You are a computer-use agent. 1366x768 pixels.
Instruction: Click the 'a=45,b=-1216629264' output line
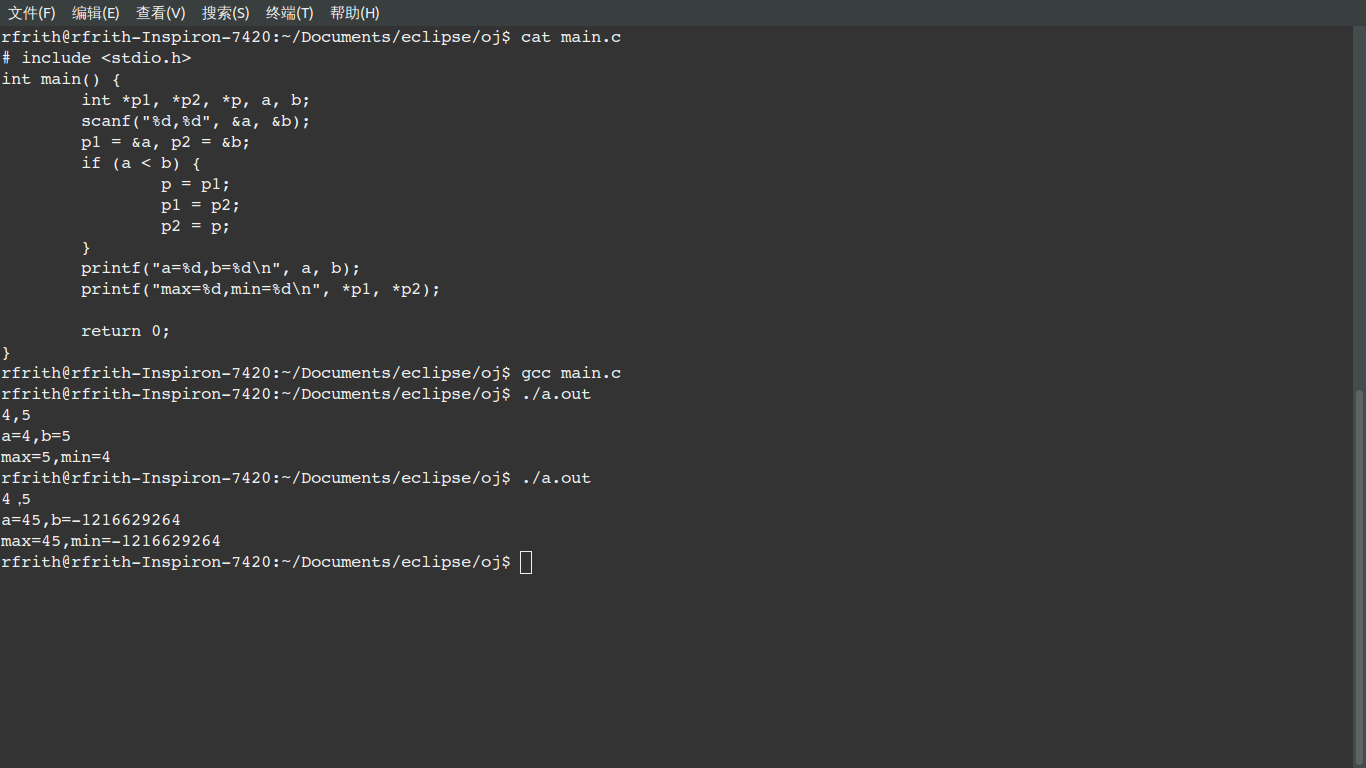[91, 520]
